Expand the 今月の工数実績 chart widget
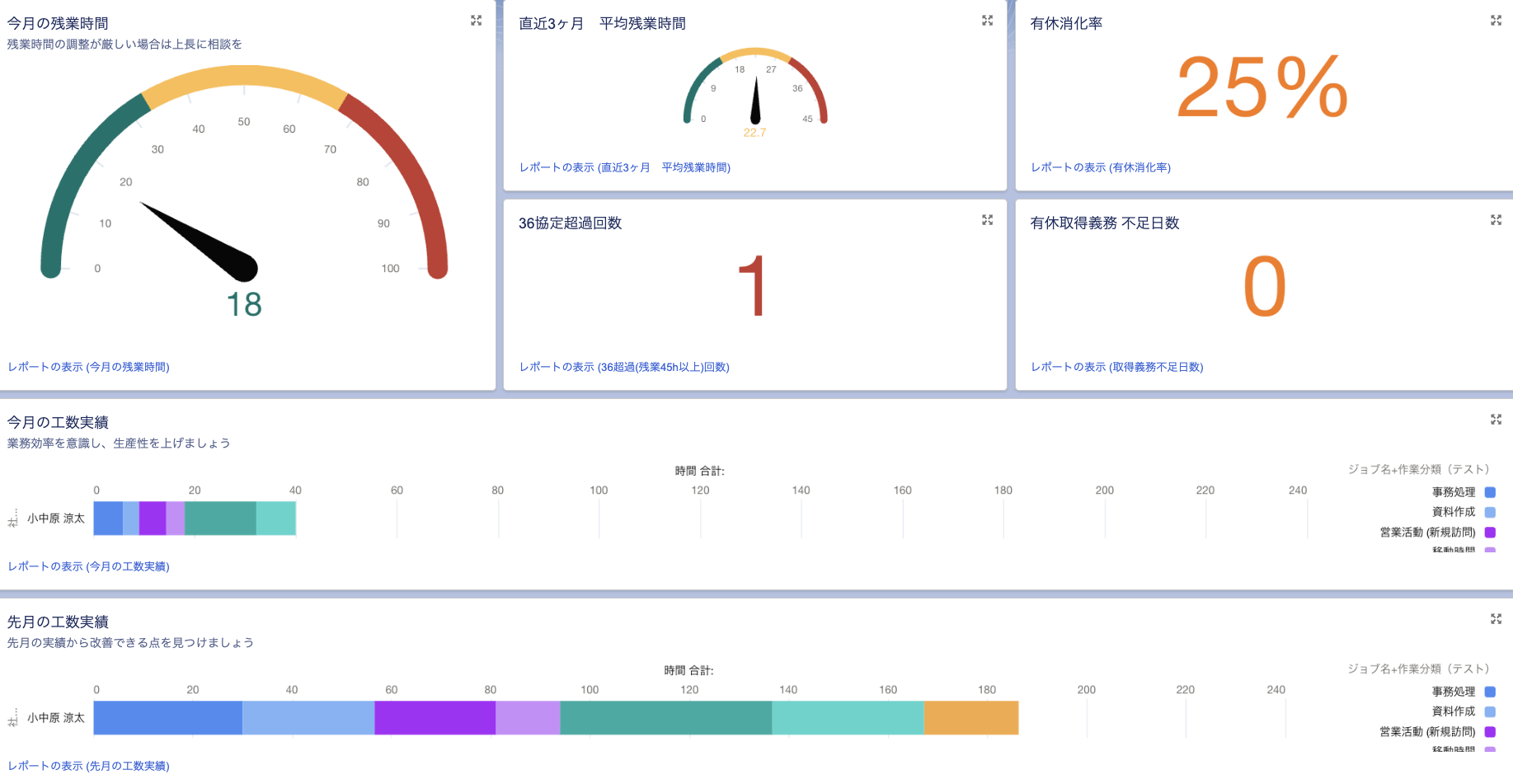 click(1496, 420)
